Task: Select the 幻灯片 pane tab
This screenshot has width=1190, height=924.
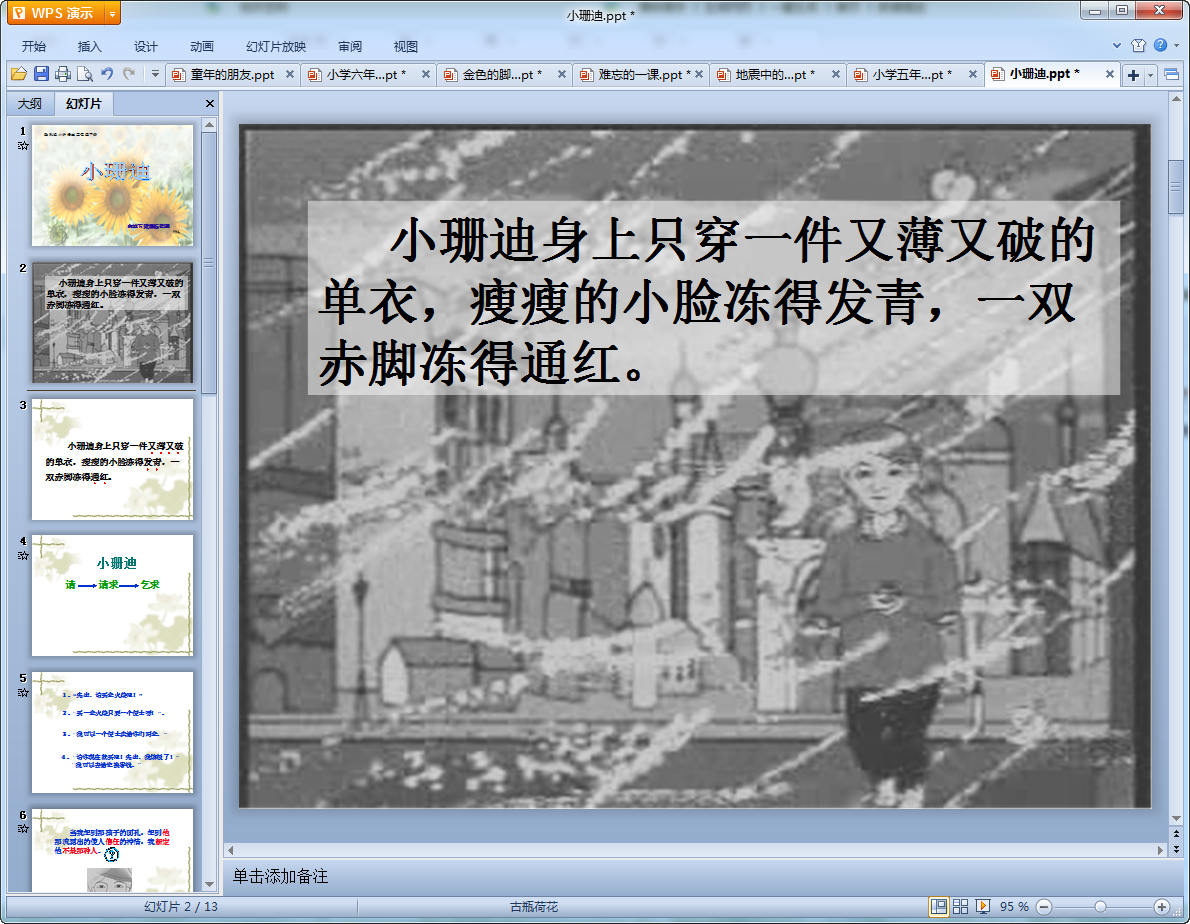Action: (83, 103)
